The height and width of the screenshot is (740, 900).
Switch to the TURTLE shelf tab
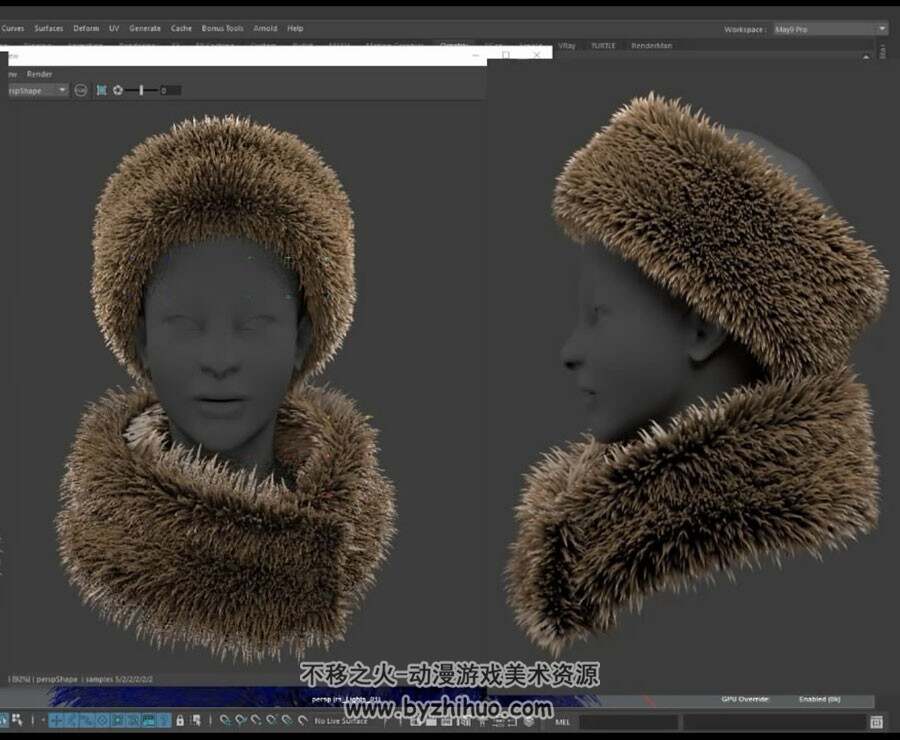(x=603, y=45)
